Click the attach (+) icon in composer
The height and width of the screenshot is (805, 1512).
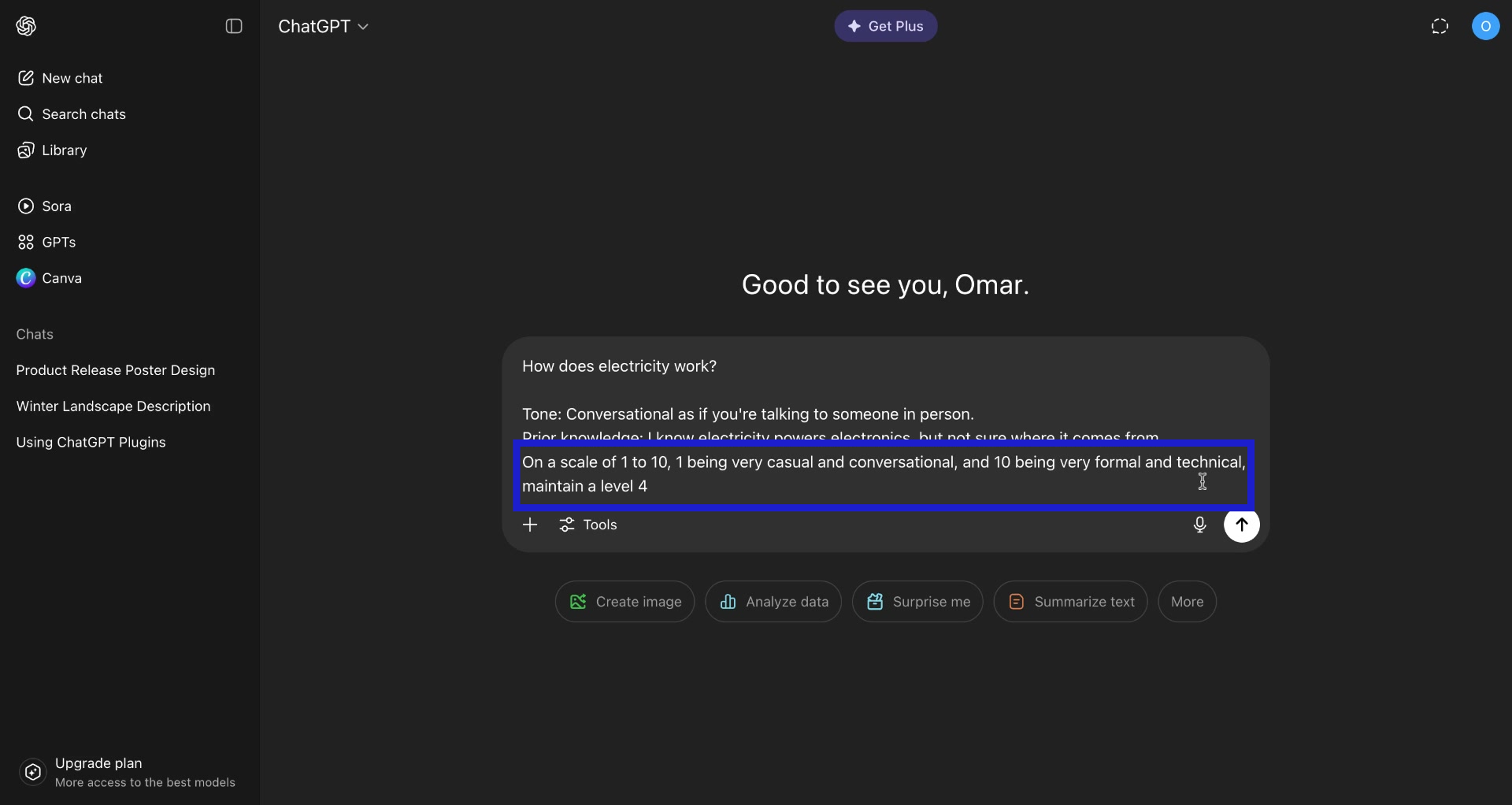coord(530,525)
